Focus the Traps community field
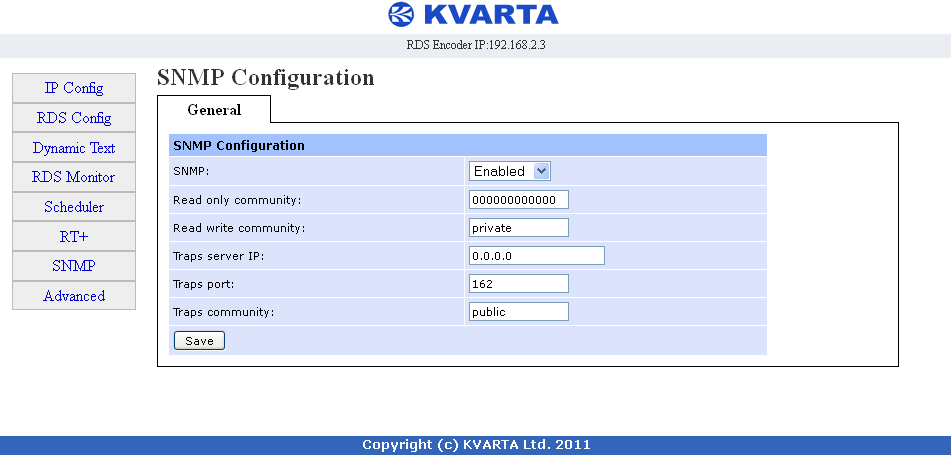 [519, 311]
